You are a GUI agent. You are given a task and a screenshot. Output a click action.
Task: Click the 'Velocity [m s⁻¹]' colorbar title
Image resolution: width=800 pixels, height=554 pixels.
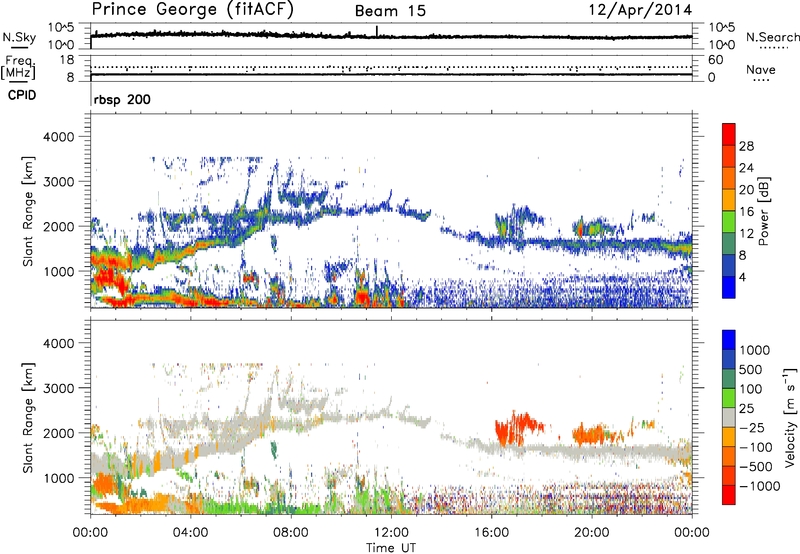[791, 417]
